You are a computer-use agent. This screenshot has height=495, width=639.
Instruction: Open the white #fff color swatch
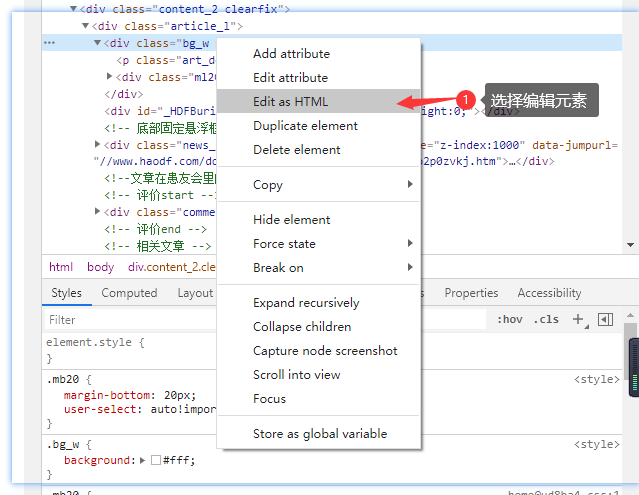coord(155,461)
